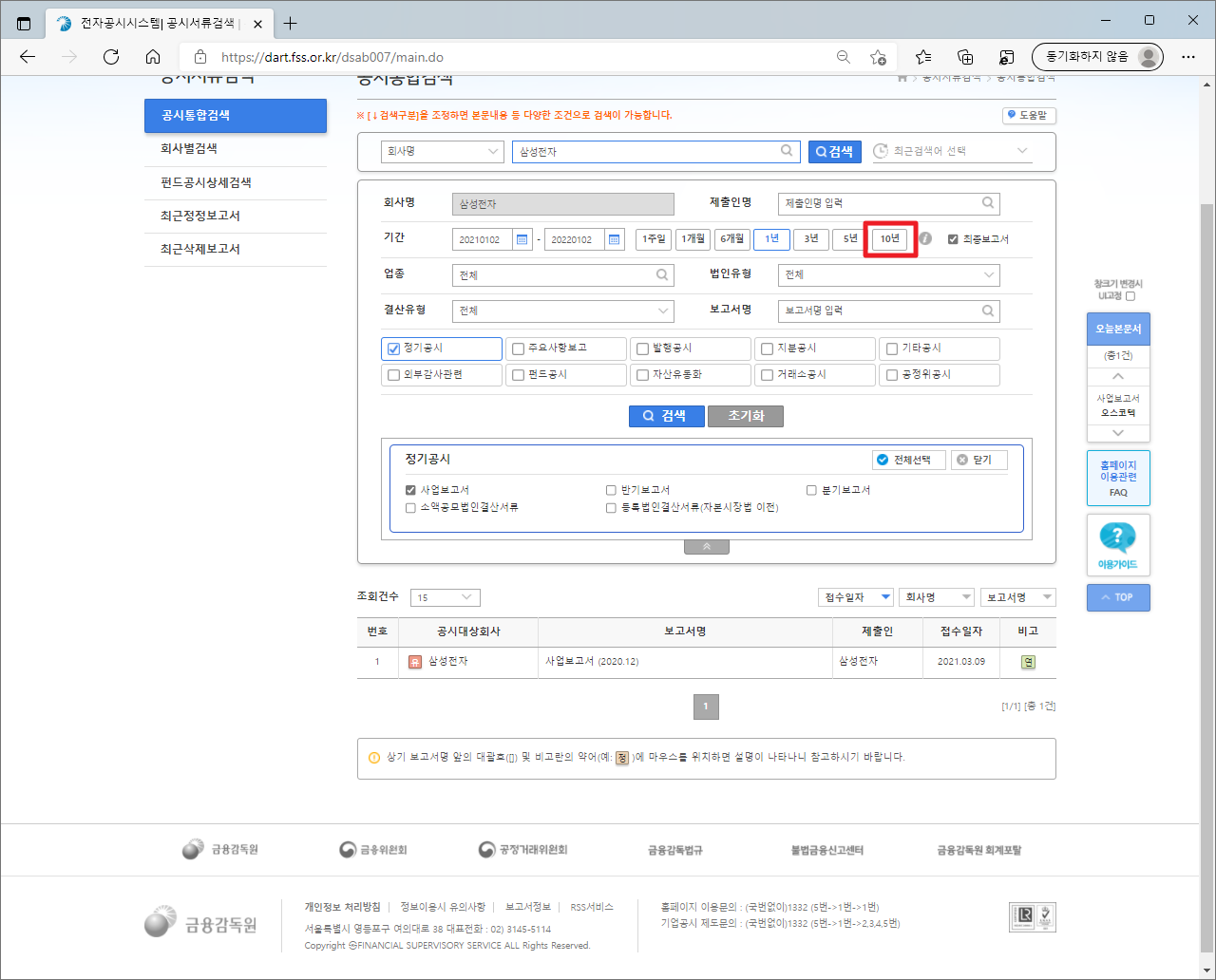Open the 사업보고서 (2020.12) report link
The width and height of the screenshot is (1216, 980).
pyautogui.click(x=592, y=662)
